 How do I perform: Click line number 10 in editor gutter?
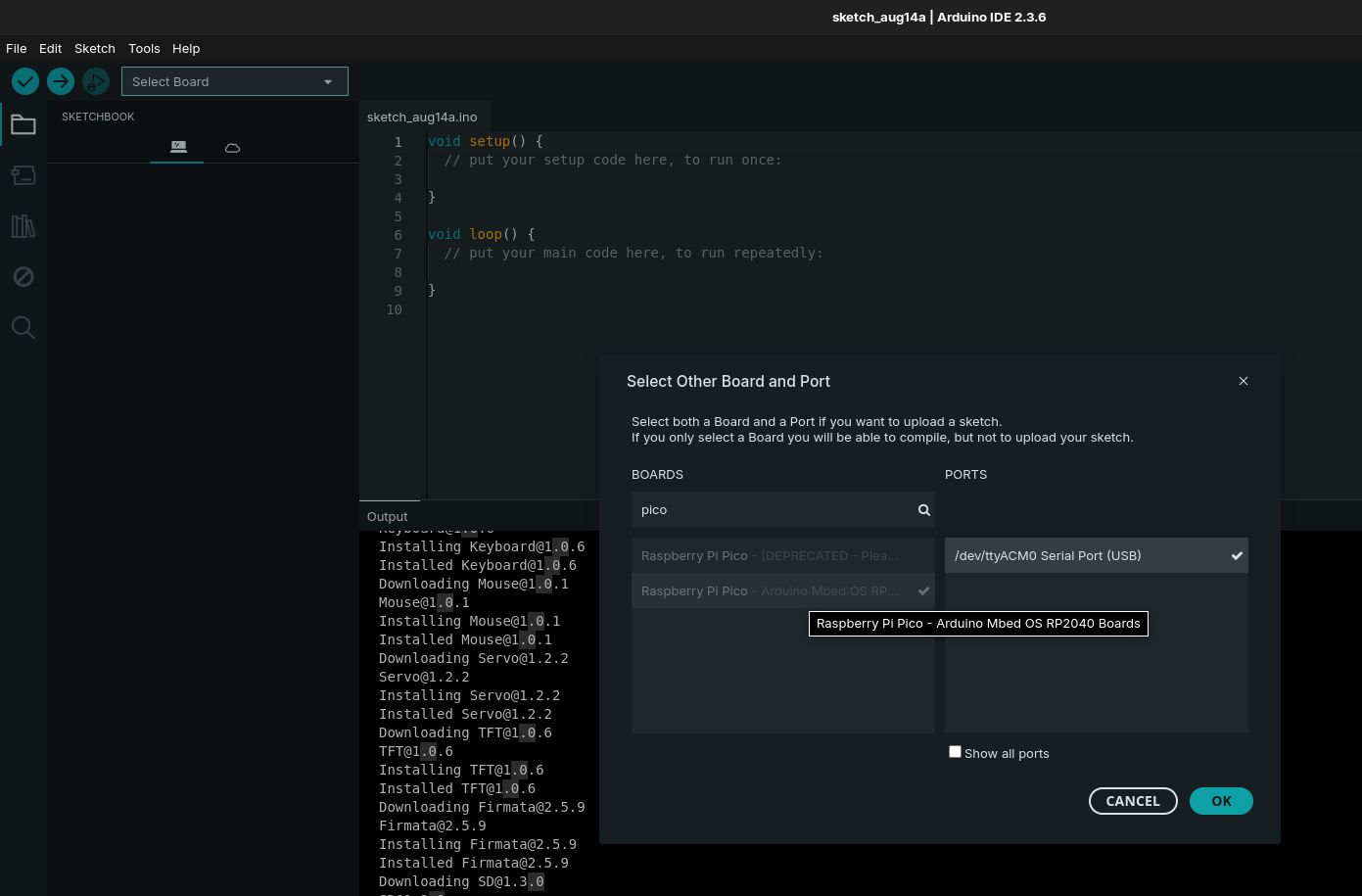pos(394,309)
